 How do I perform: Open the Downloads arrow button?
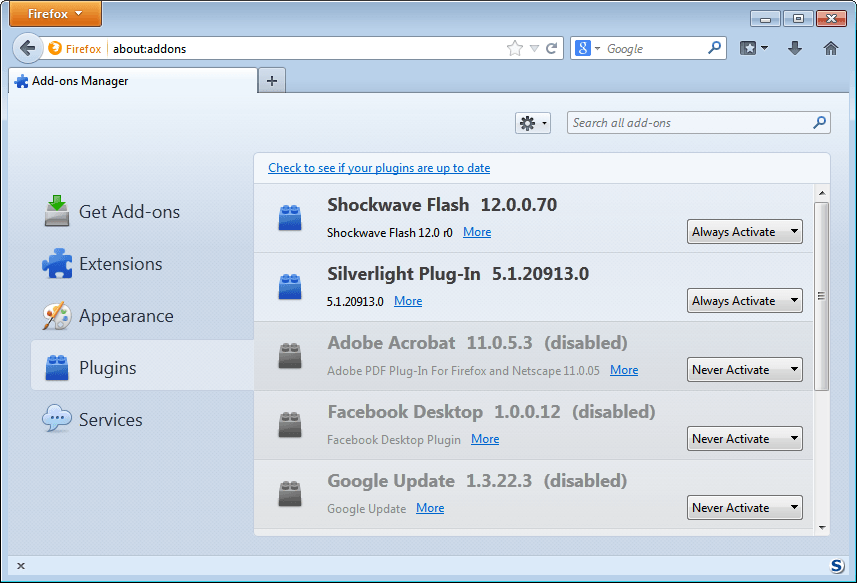tap(795, 48)
